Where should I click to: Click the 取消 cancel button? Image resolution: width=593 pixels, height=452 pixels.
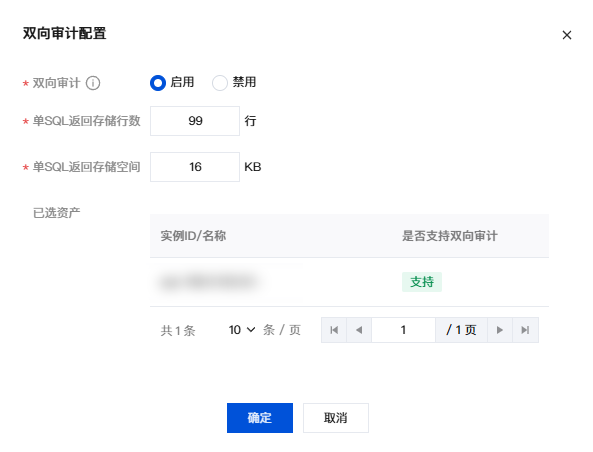(336, 418)
